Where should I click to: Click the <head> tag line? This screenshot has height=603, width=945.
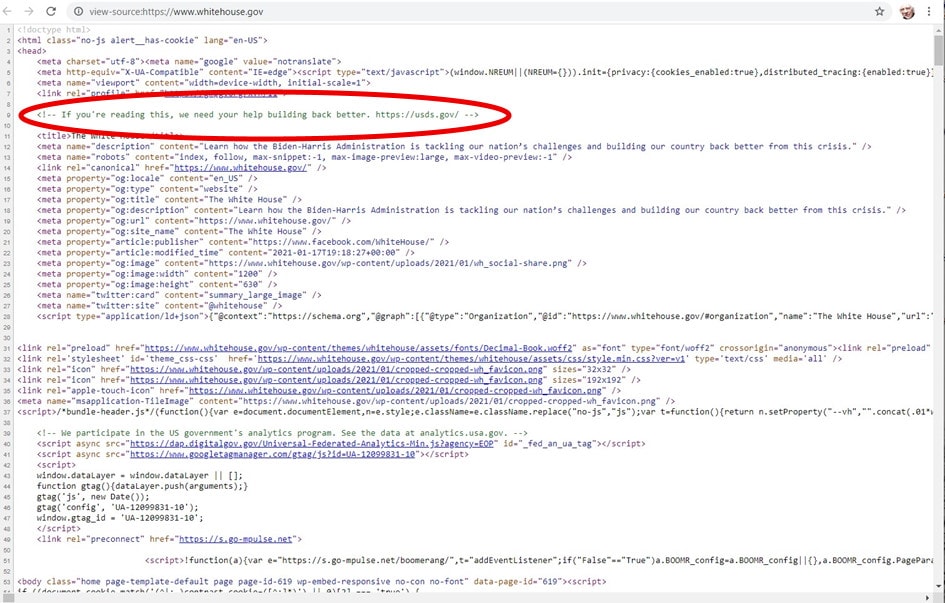click(x=32, y=51)
